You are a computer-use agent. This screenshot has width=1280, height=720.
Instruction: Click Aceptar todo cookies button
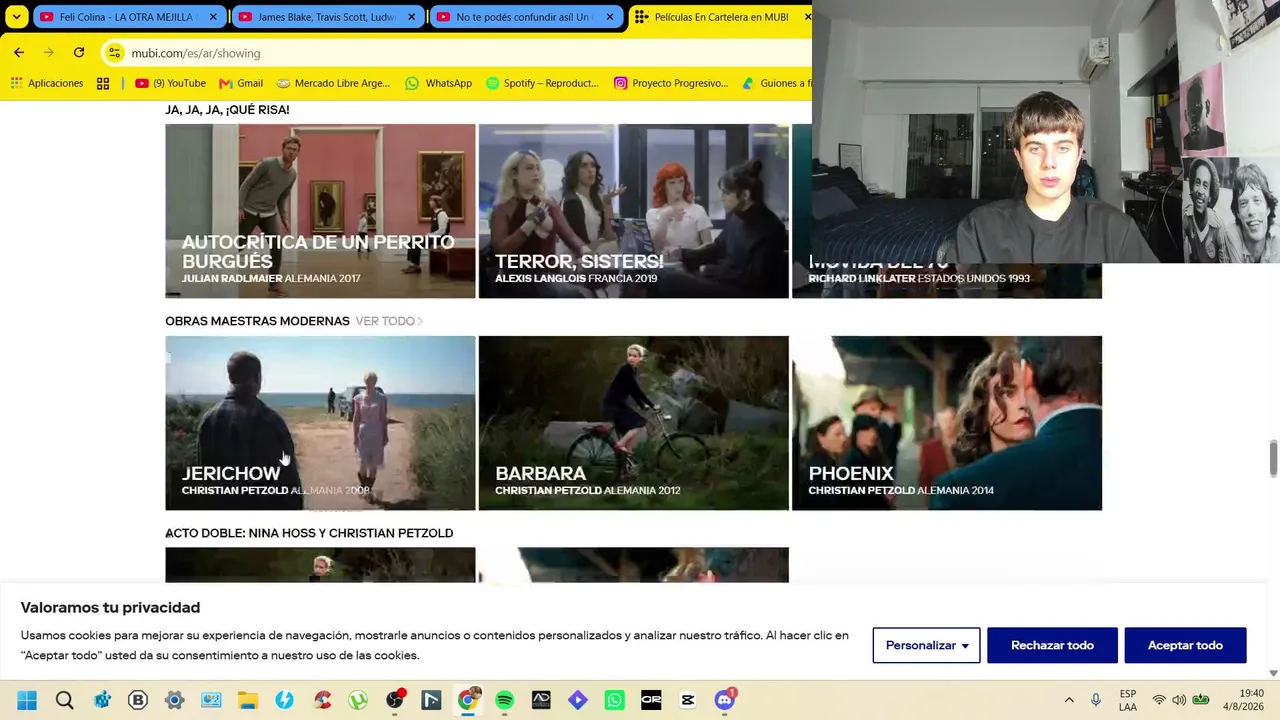[x=1185, y=645]
